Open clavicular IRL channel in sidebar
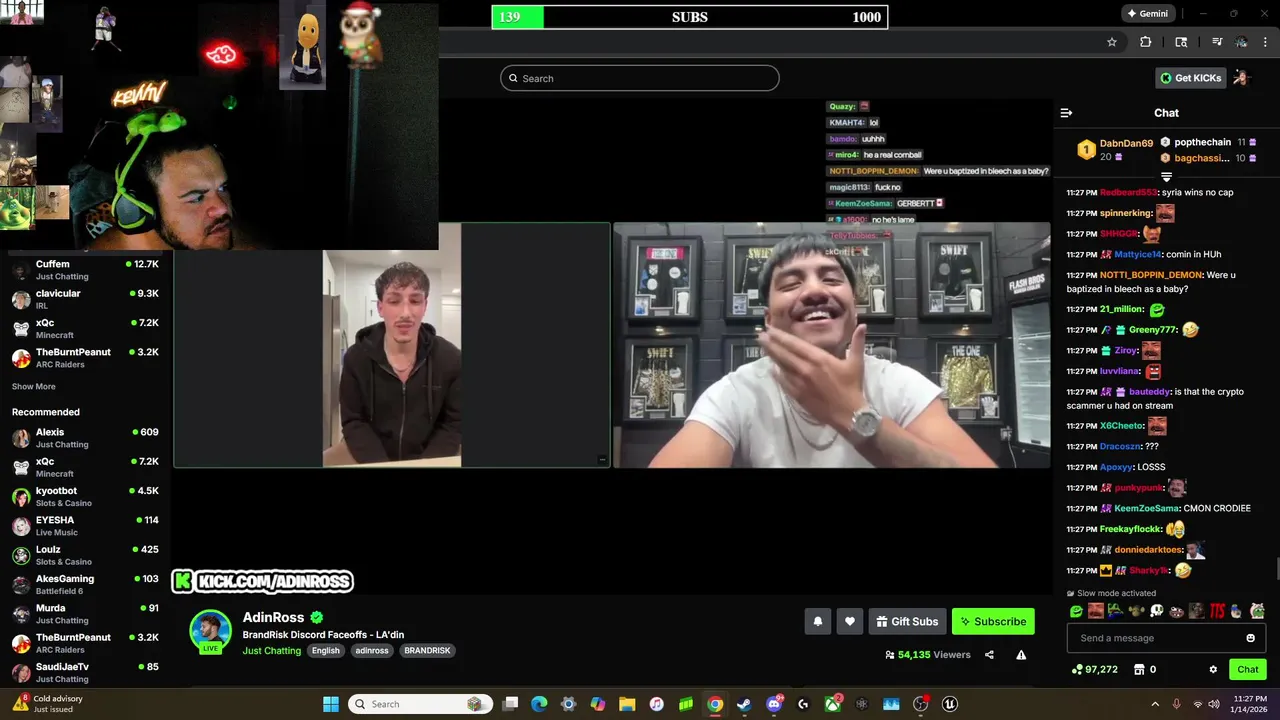Image resolution: width=1280 pixels, height=720 pixels. [85, 299]
